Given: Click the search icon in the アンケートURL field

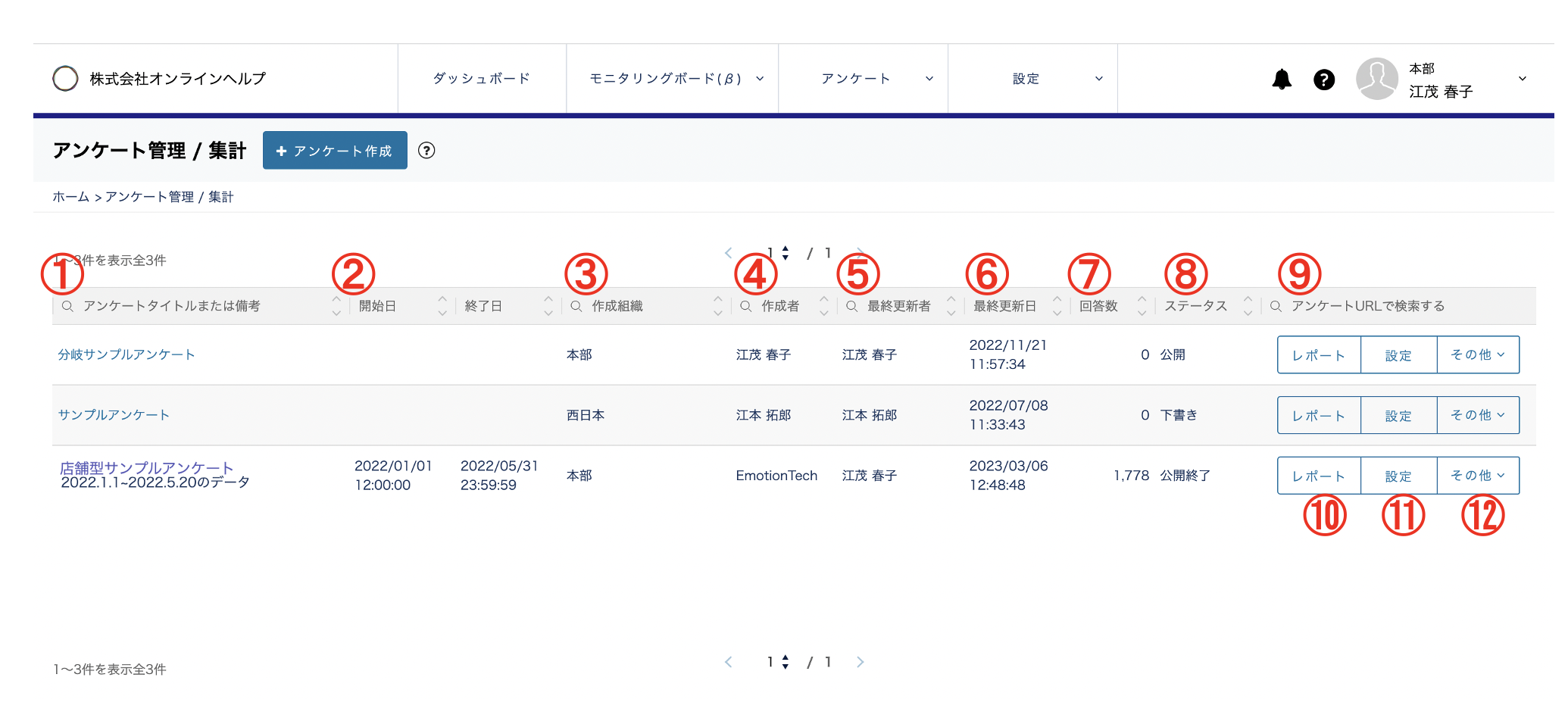Looking at the screenshot, I should 1275,306.
